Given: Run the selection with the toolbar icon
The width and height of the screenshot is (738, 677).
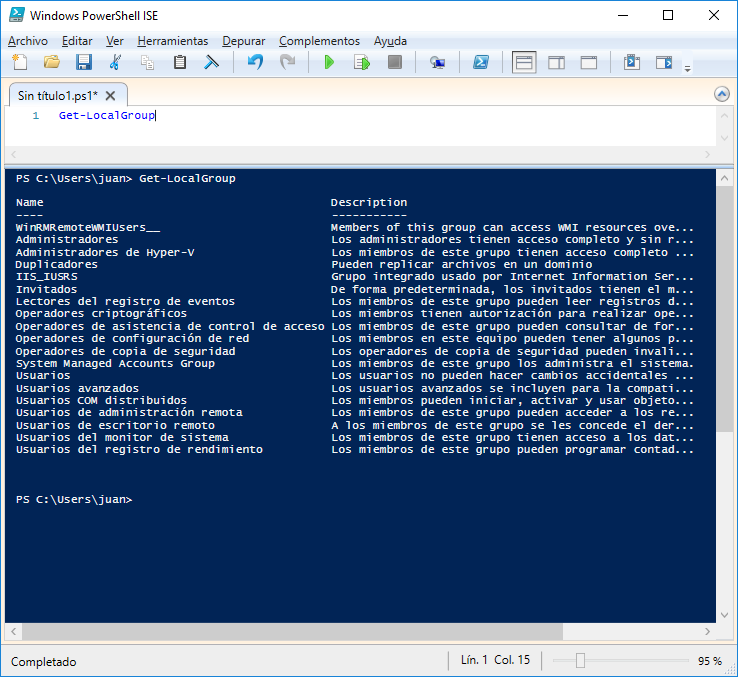Looking at the screenshot, I should pyautogui.click(x=362, y=63).
